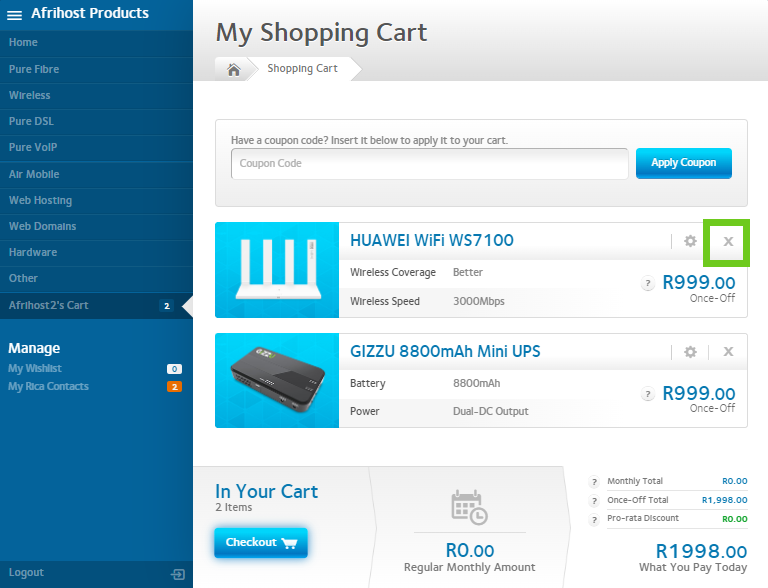This screenshot has height=588, width=768.
Task: Click help icon beside Monthly Total
Action: tap(595, 481)
